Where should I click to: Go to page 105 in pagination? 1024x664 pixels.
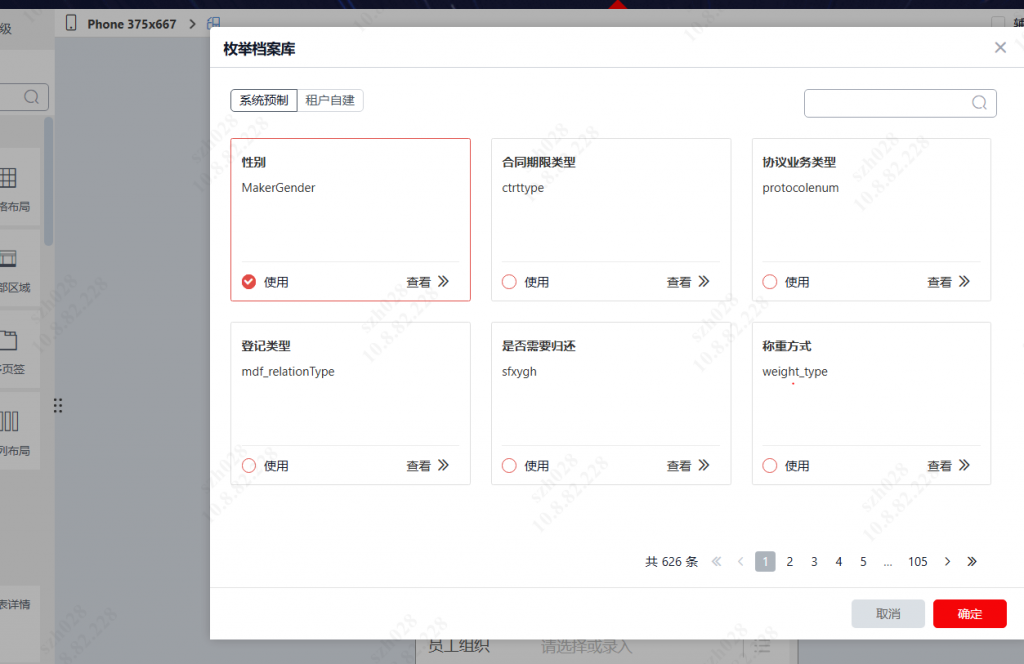point(917,562)
